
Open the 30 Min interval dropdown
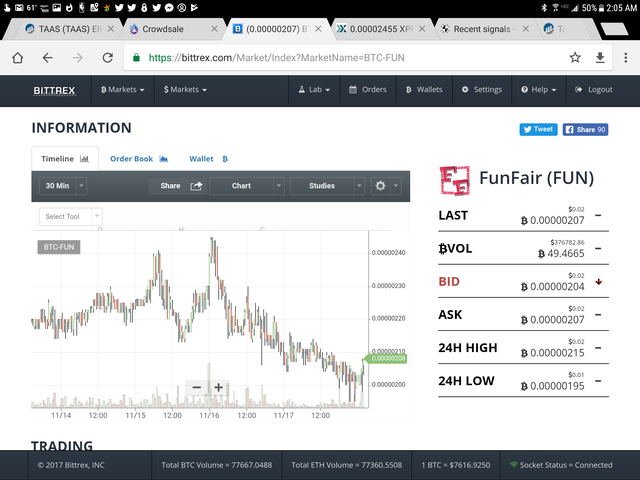tap(63, 186)
